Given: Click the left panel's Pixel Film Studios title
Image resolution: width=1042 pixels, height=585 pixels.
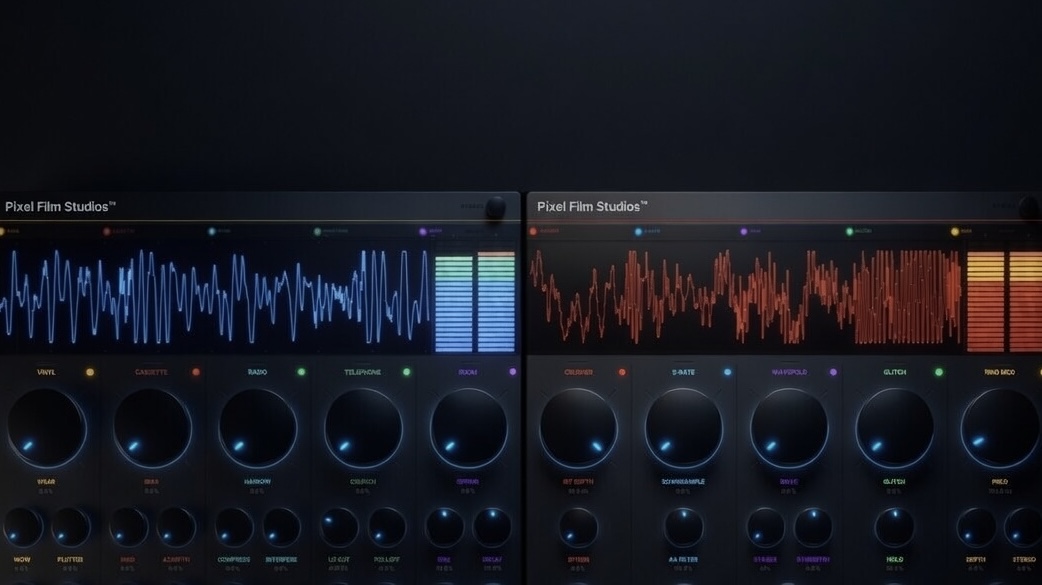Looking at the screenshot, I should click(x=60, y=207).
